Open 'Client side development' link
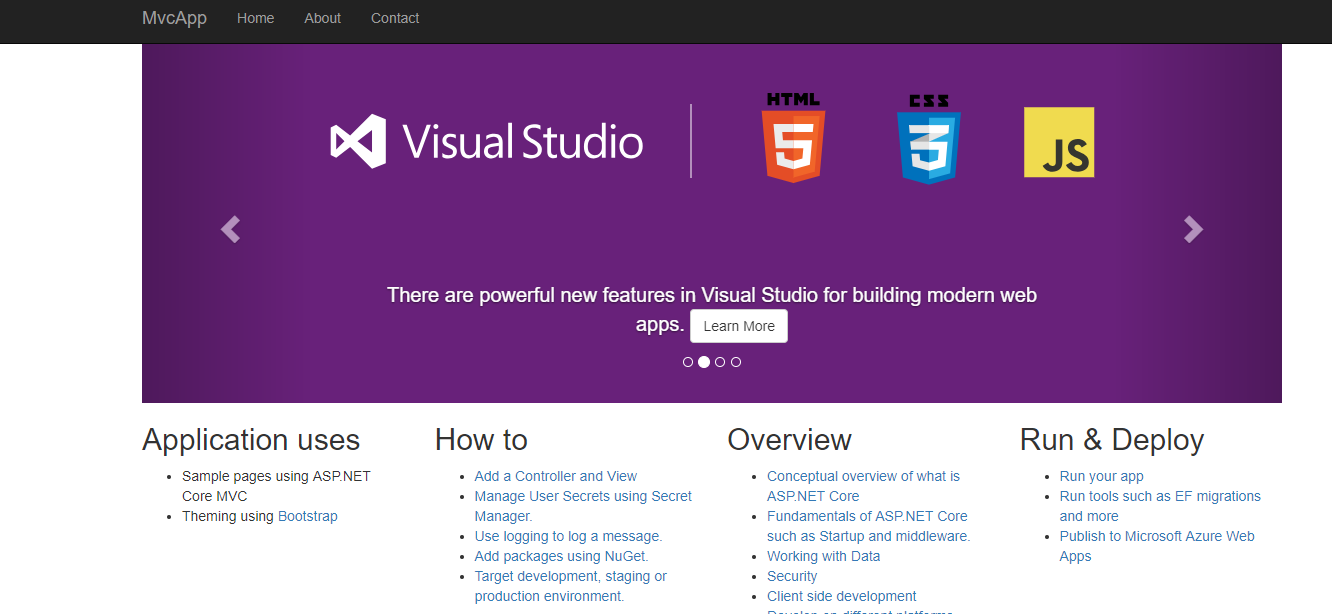The width and height of the screenshot is (1332, 614). (x=842, y=596)
